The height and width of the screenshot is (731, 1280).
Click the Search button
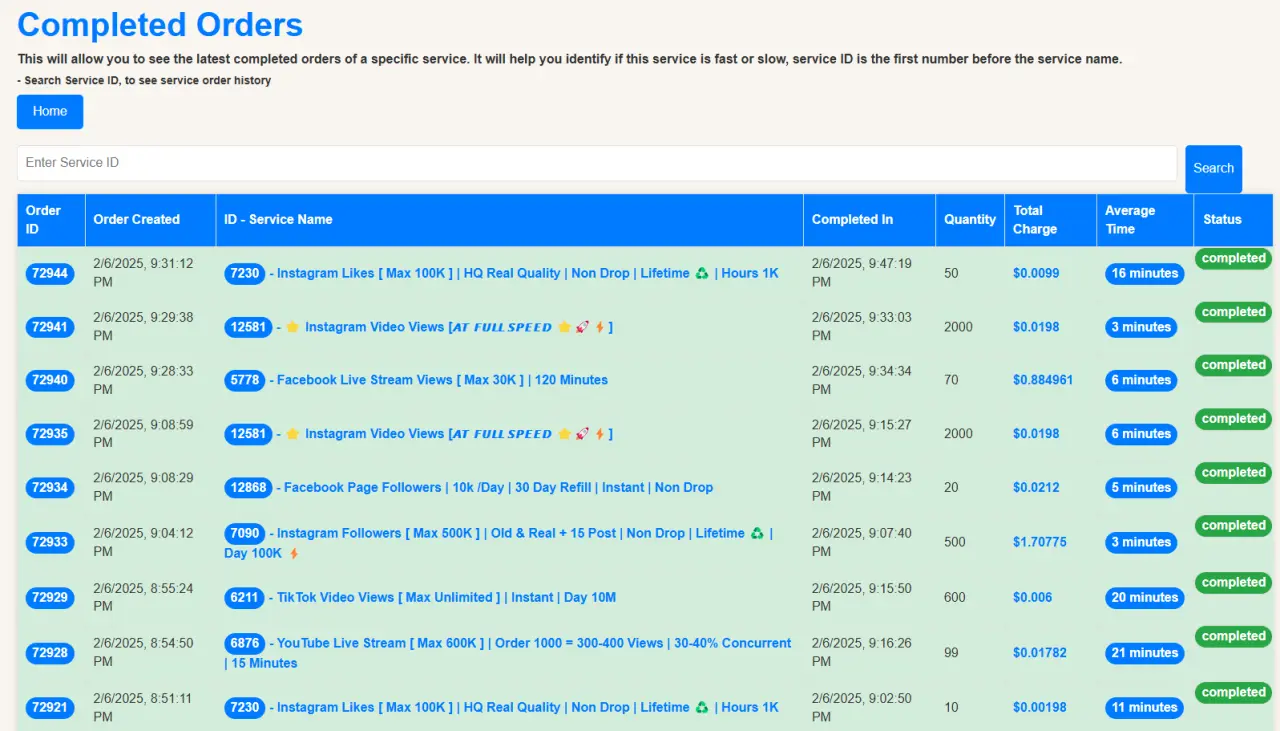tap(1213, 169)
